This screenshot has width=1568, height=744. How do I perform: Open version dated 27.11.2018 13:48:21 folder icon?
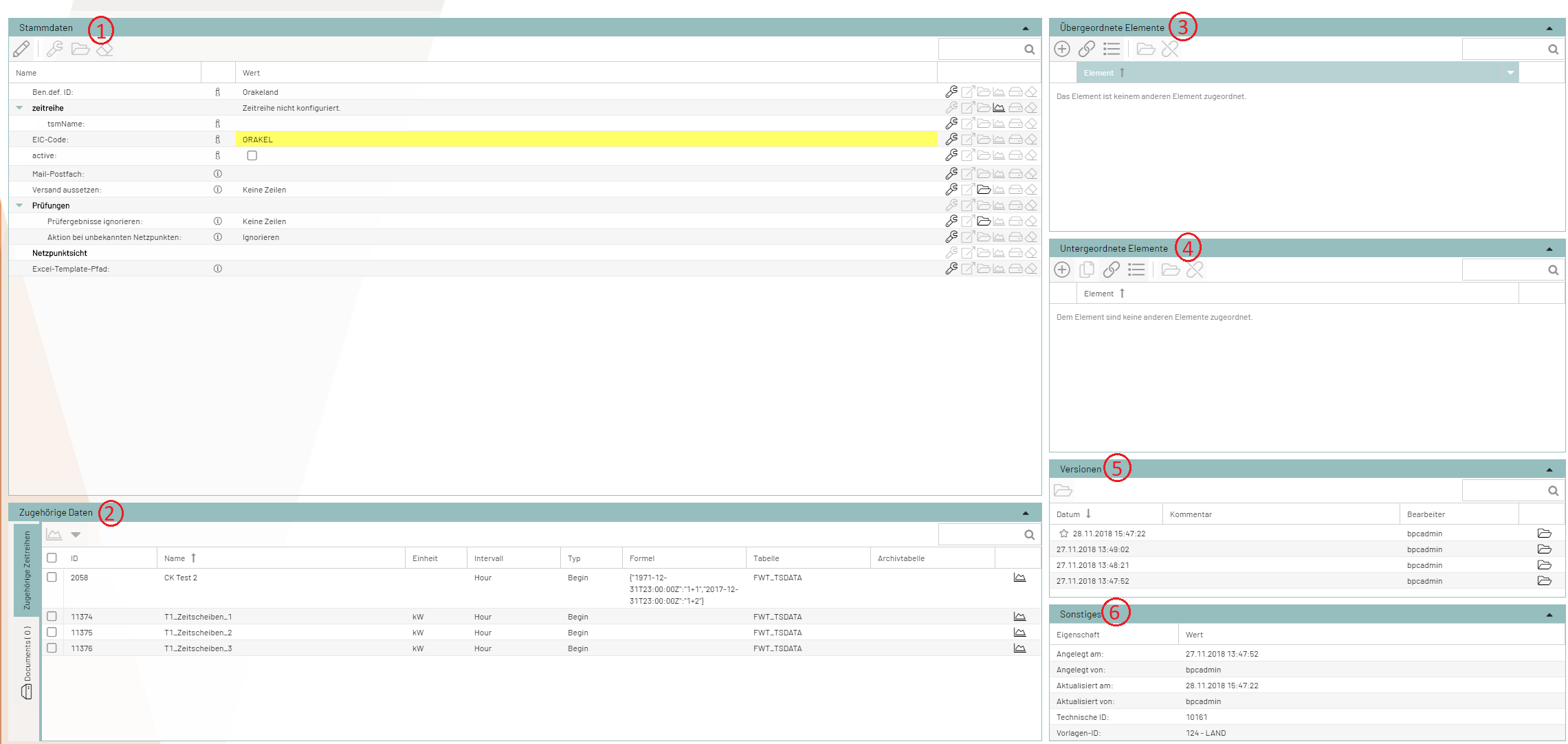1545,565
